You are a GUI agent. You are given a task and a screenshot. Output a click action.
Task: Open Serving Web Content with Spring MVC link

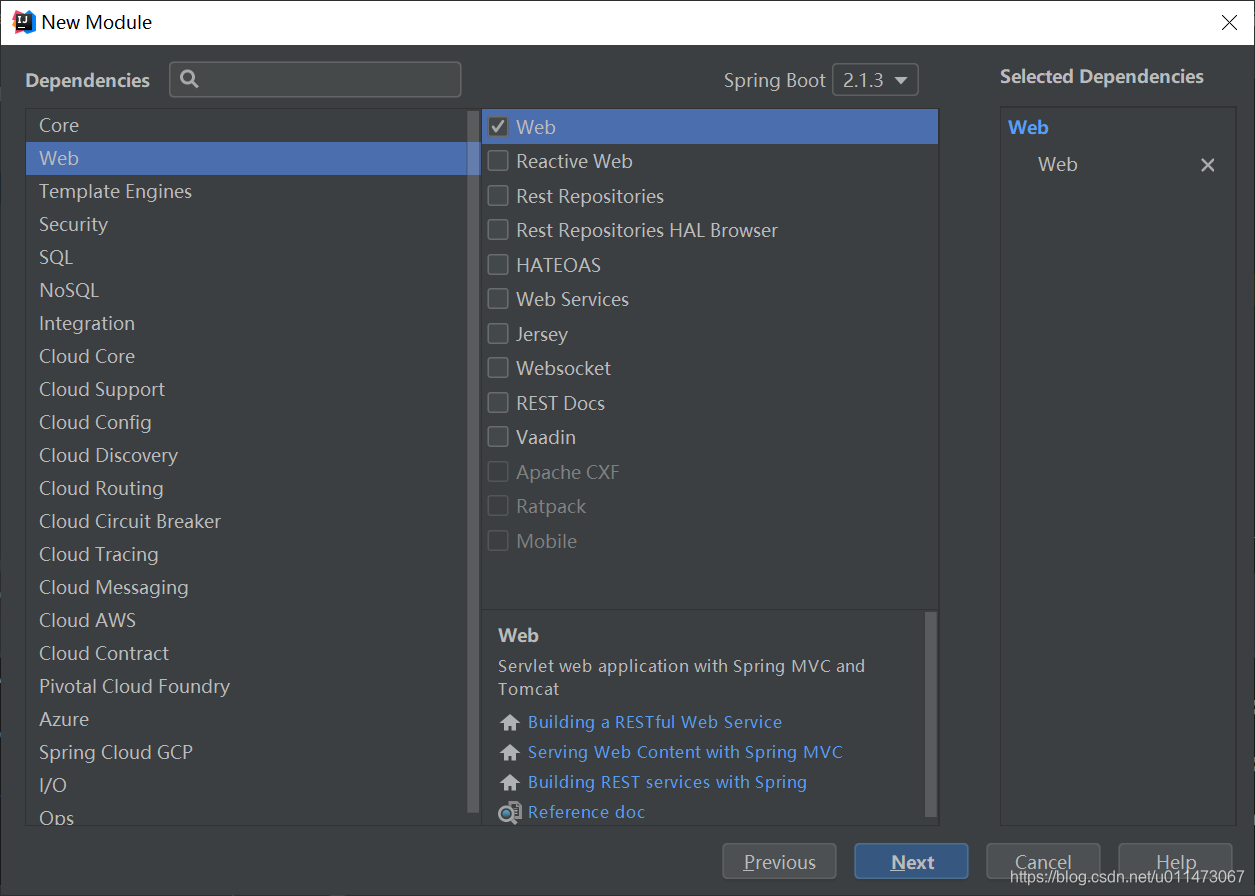(x=685, y=752)
